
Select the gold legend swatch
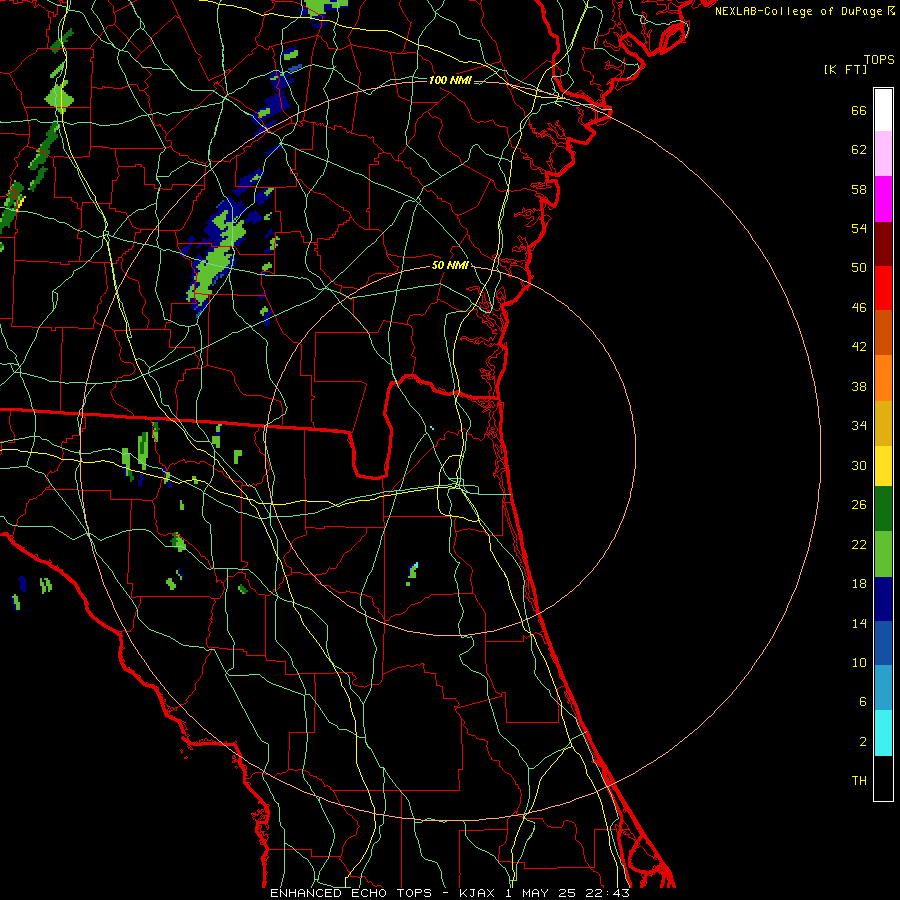coord(883,423)
